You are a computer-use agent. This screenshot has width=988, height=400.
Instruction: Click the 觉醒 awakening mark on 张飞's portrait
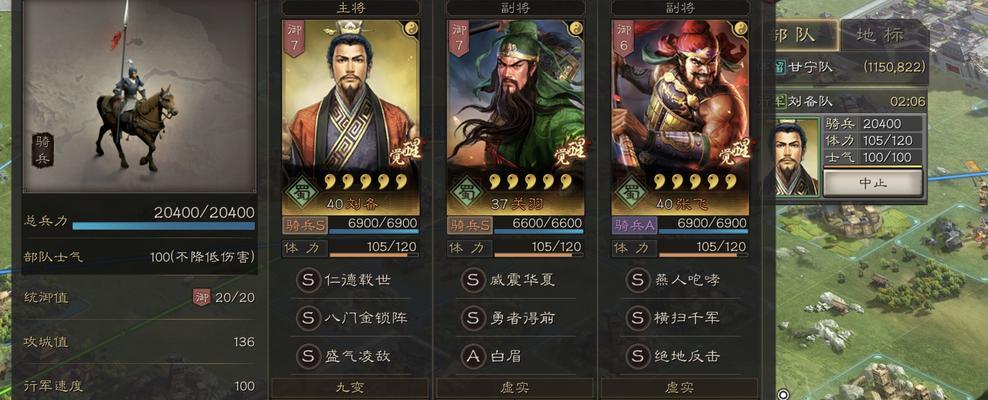[x=735, y=150]
